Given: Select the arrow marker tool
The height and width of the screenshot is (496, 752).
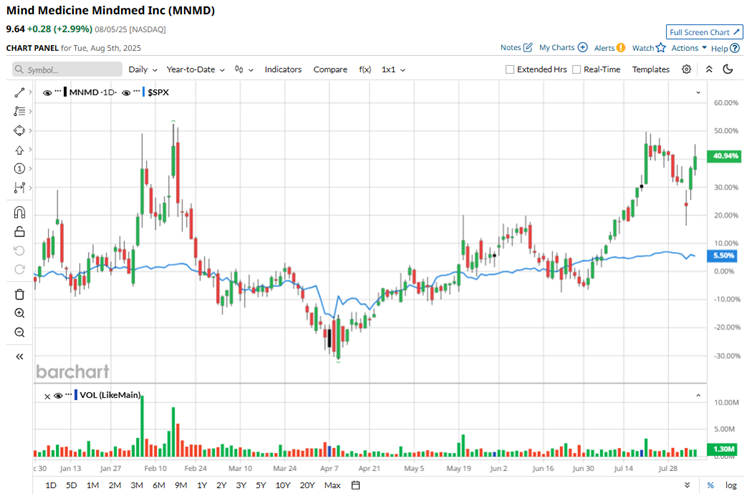Looking at the screenshot, I should 19,150.
